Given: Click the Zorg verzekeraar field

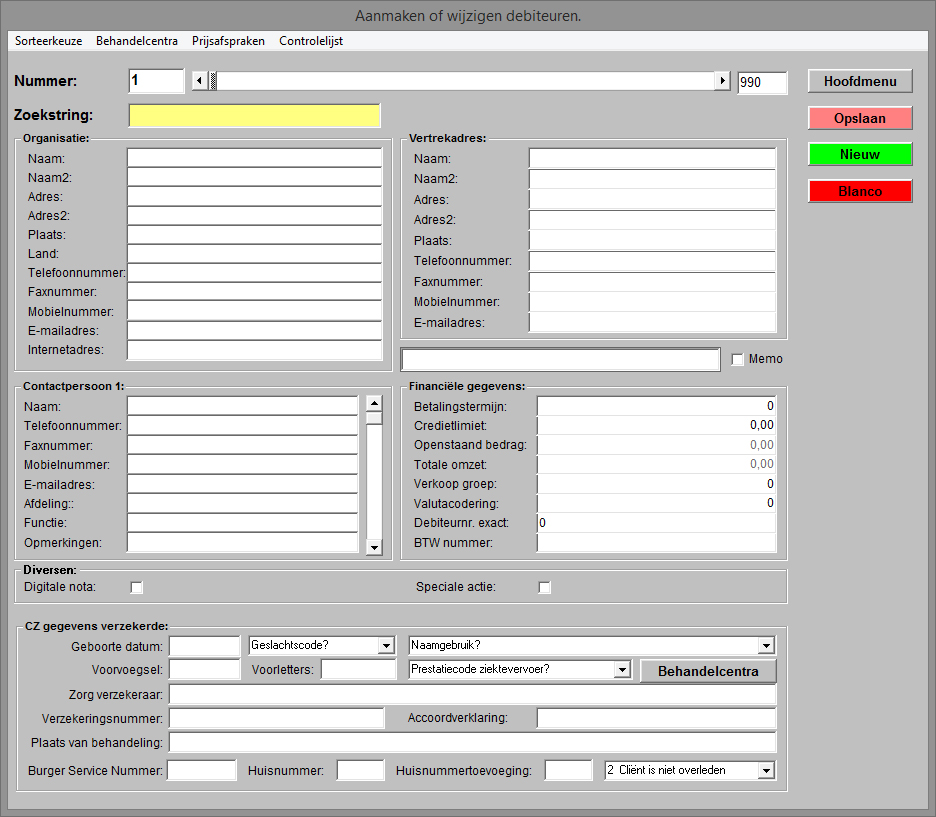Looking at the screenshot, I should click(473, 695).
